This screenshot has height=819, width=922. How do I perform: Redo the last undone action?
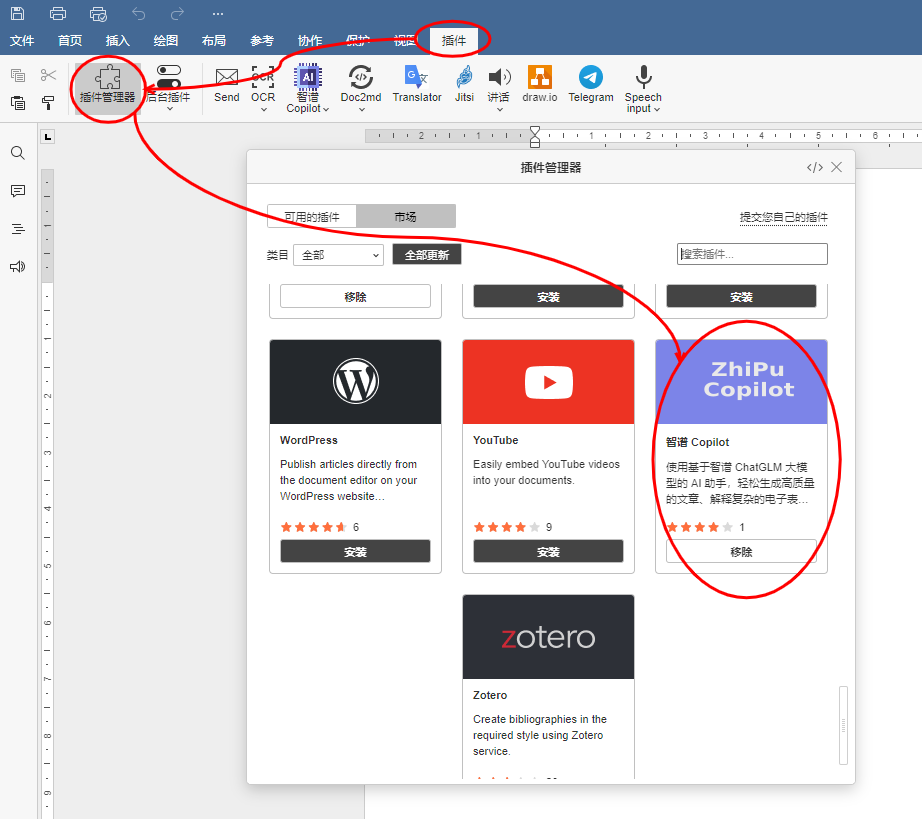pos(177,14)
